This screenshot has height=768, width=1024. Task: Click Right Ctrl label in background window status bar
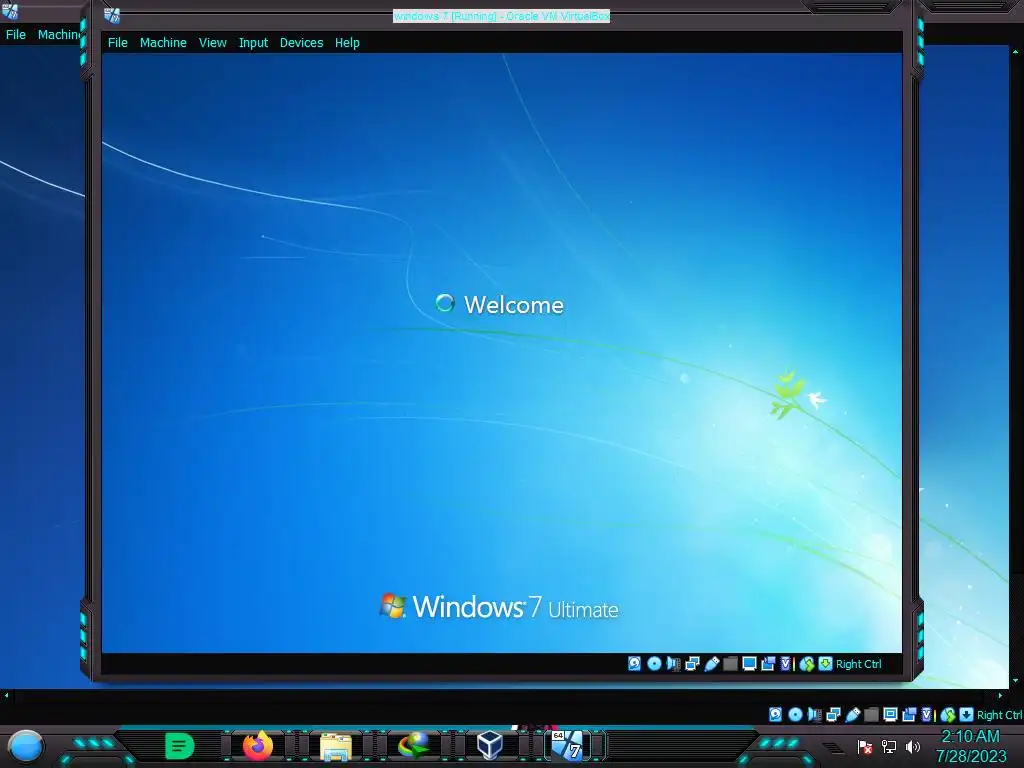point(1000,714)
